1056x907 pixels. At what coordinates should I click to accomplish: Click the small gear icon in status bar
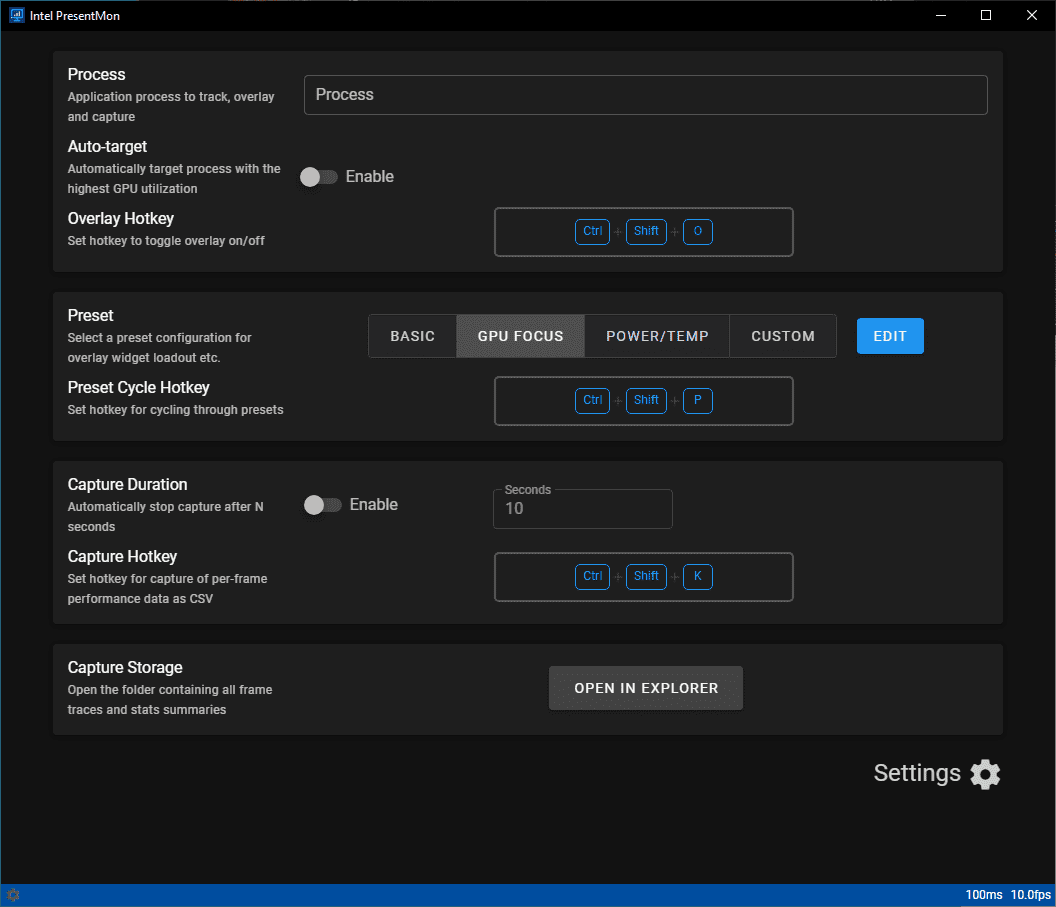[x=13, y=895]
